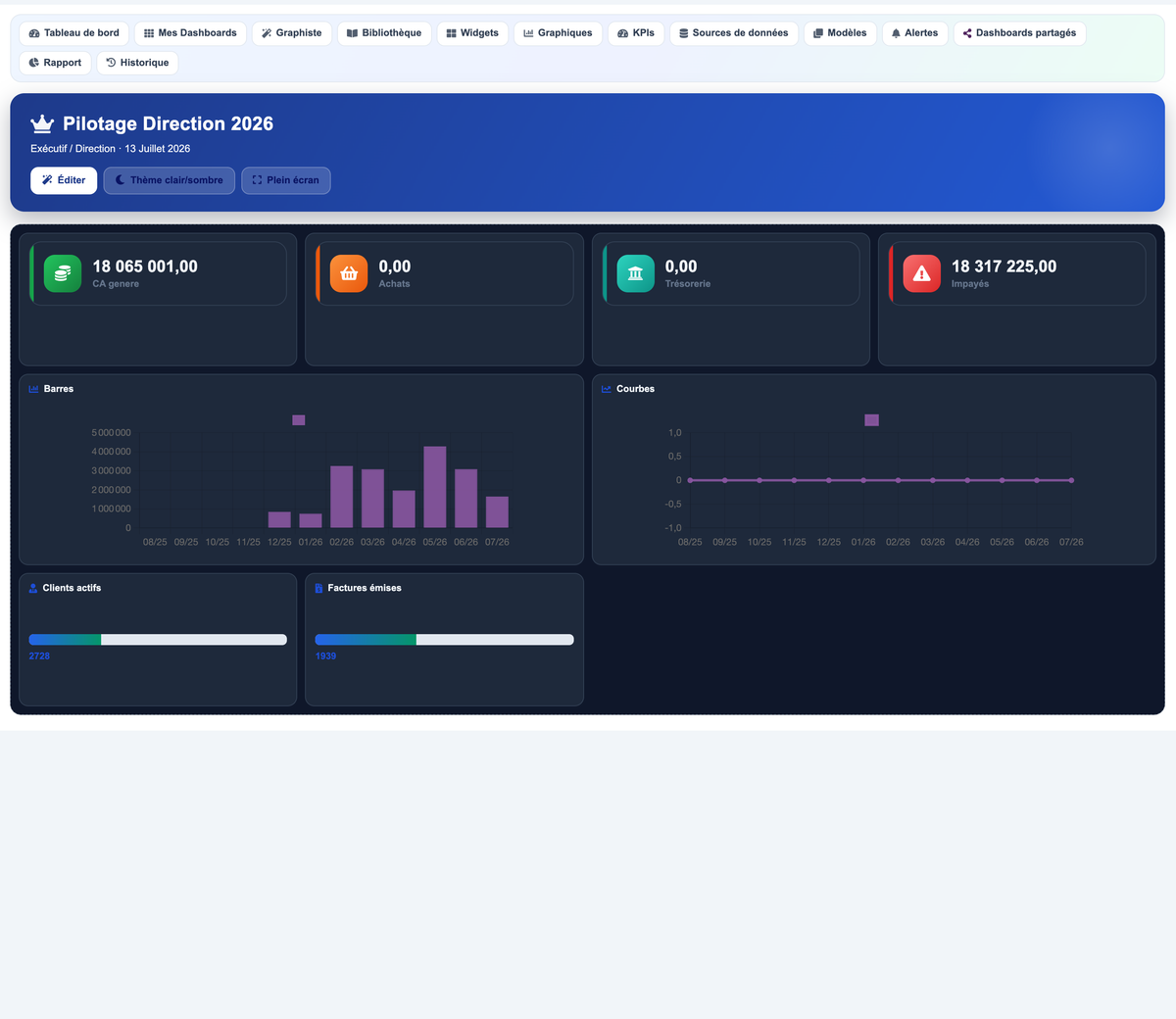
Task: Click the value 18 065 001,00
Action: point(145,267)
